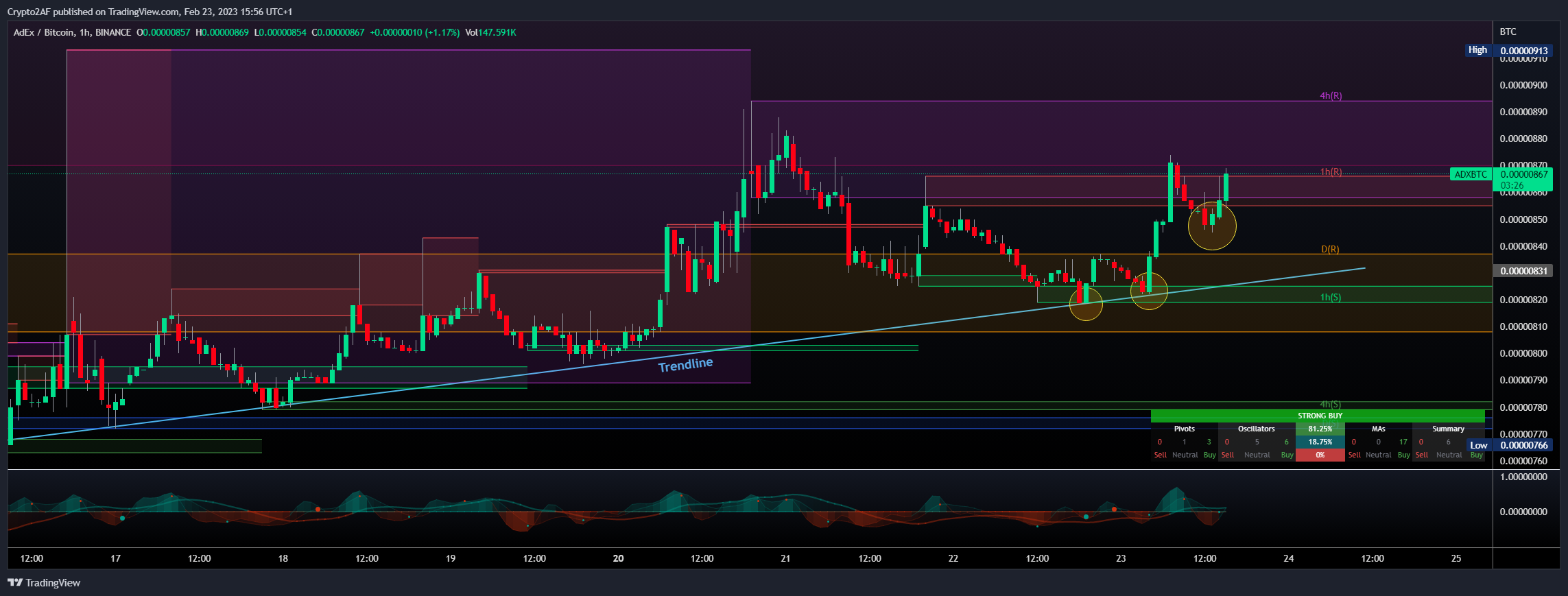The height and width of the screenshot is (596, 1568).
Task: Click the 'MAs' column heading
Action: coord(1379,429)
